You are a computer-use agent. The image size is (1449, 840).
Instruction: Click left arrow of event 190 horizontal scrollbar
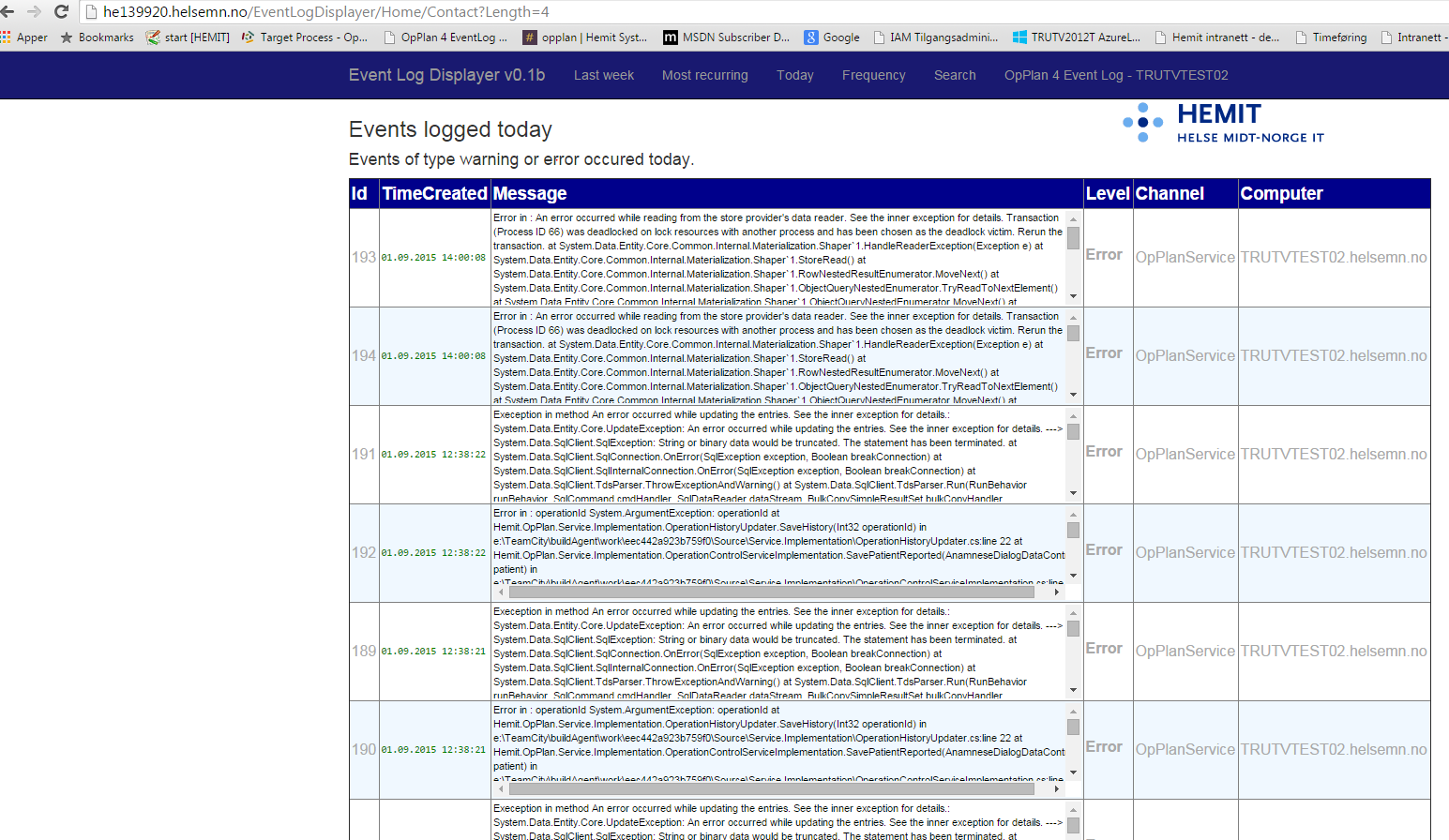pyautogui.click(x=501, y=788)
